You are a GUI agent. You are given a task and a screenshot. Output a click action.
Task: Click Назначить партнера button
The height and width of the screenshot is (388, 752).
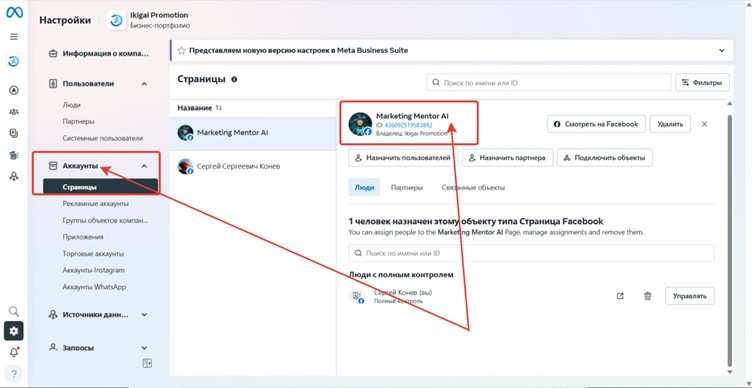(x=507, y=158)
